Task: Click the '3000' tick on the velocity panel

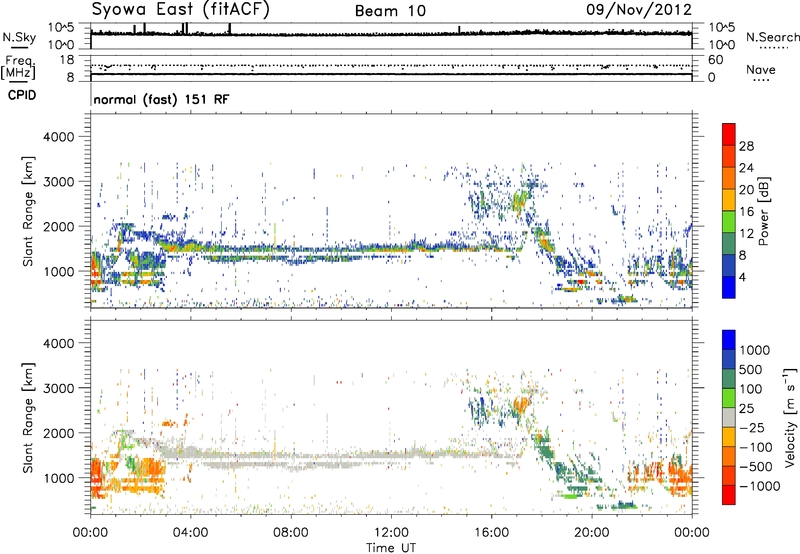Action: tap(58, 388)
